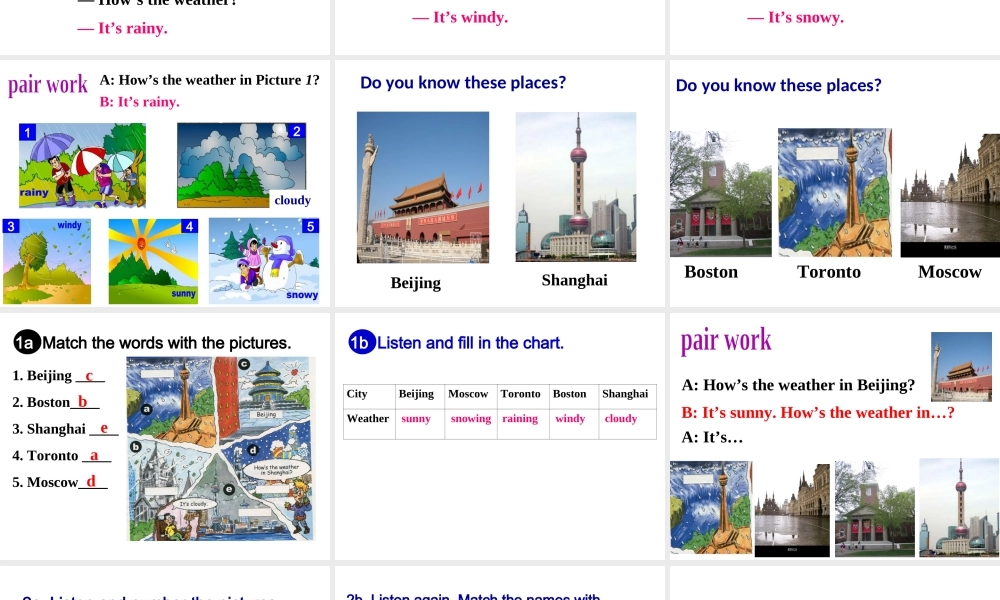The height and width of the screenshot is (600, 1000).
Task: Click the '2. Boston b' answer line
Action: coord(55,402)
